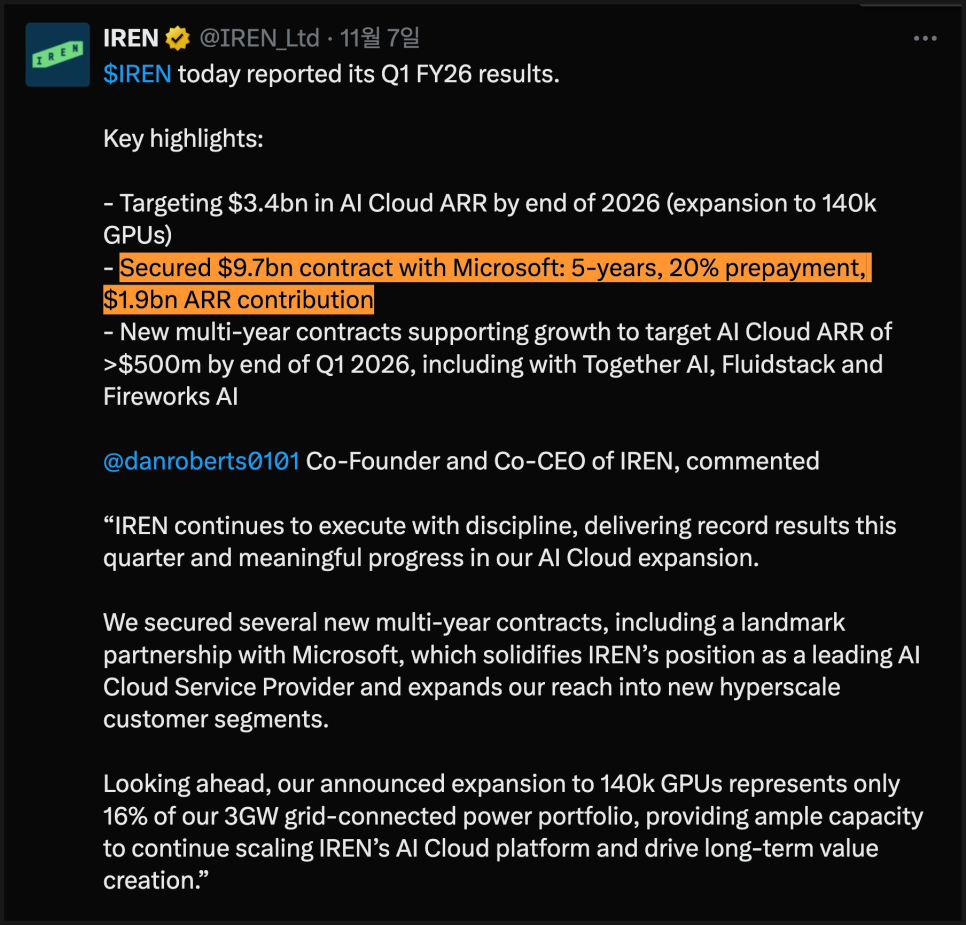This screenshot has width=966, height=925.
Task: Click the gold verified badge
Action: tap(178, 39)
